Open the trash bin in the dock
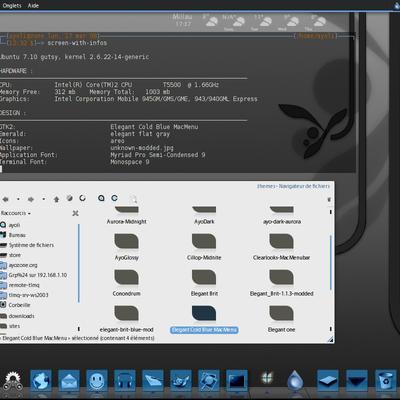The width and height of the screenshot is (400, 400). point(385,381)
